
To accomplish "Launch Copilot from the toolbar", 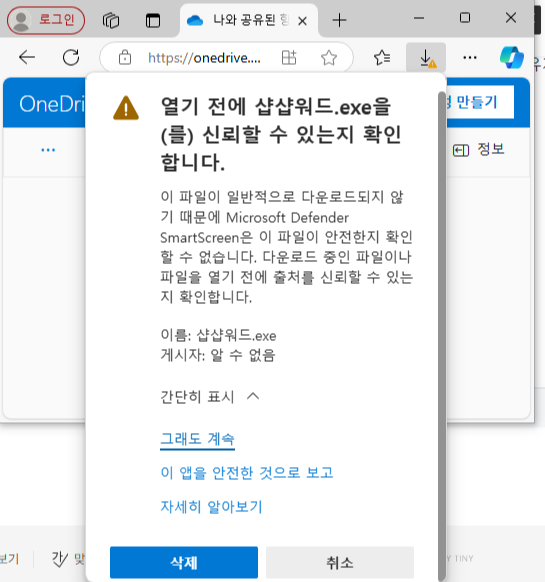I will 512,58.
